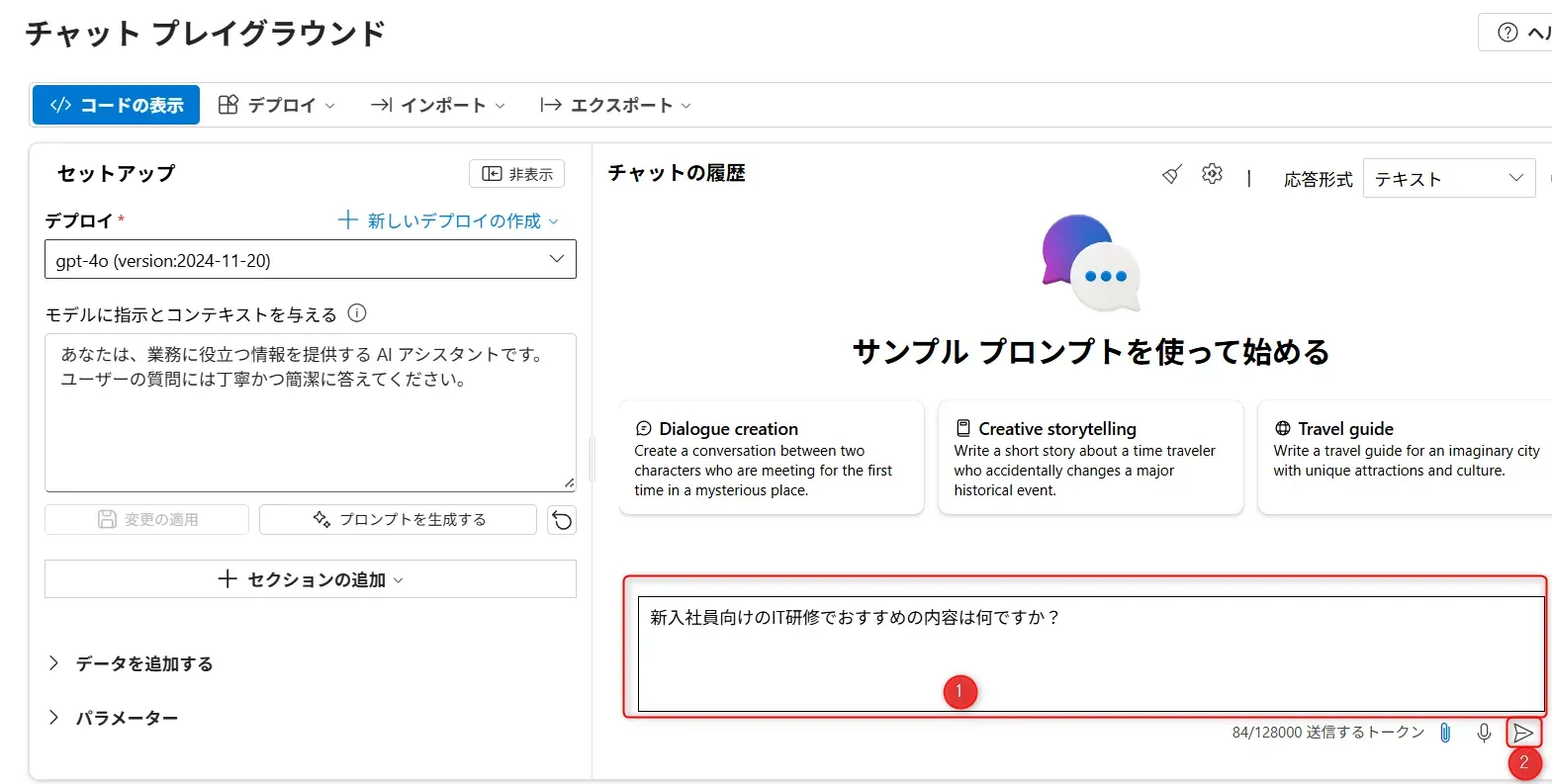The width and height of the screenshot is (1552, 784).
Task: Click the microphone voice input icon
Action: 1484,733
